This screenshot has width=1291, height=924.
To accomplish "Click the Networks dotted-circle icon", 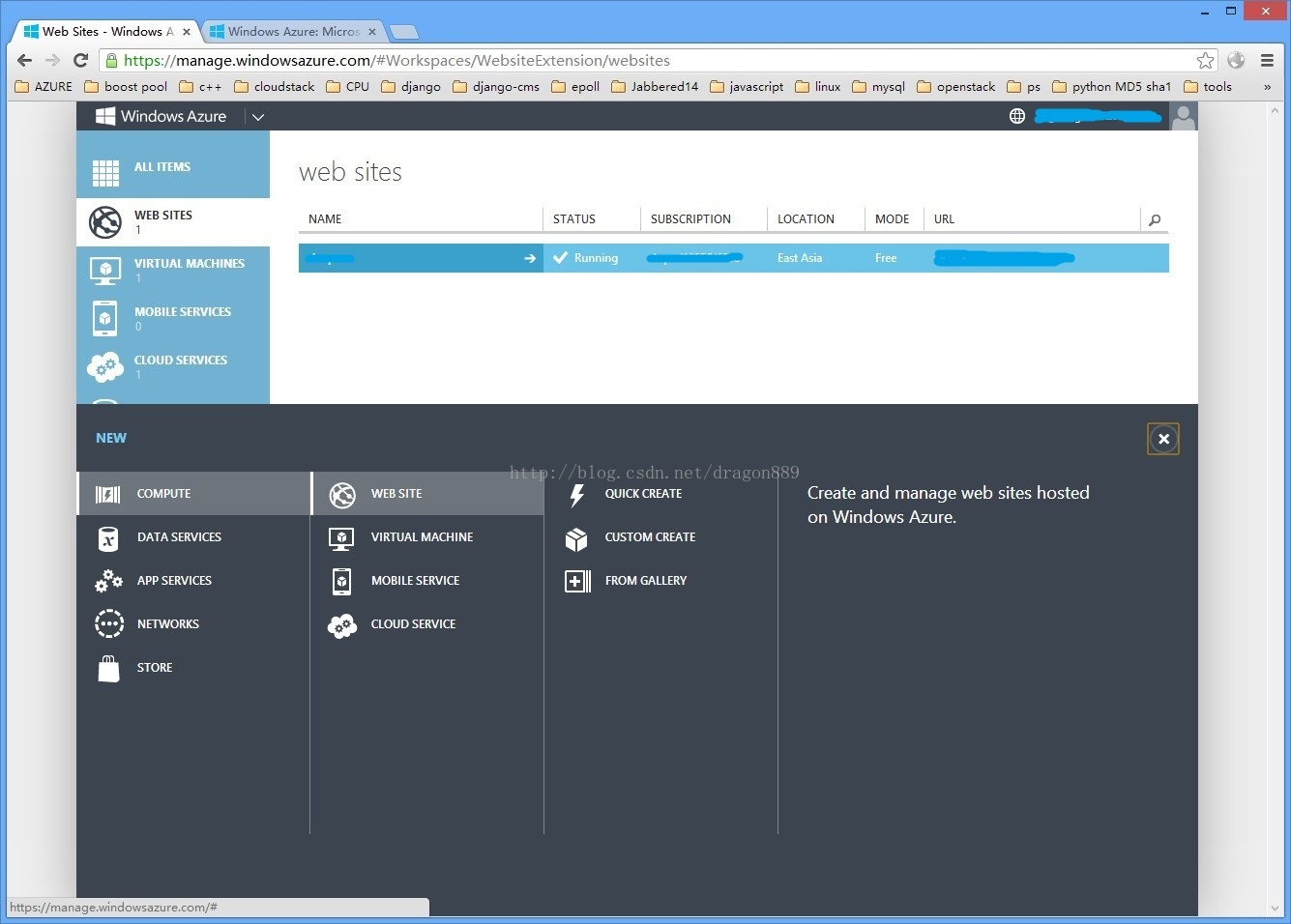I will (x=109, y=623).
